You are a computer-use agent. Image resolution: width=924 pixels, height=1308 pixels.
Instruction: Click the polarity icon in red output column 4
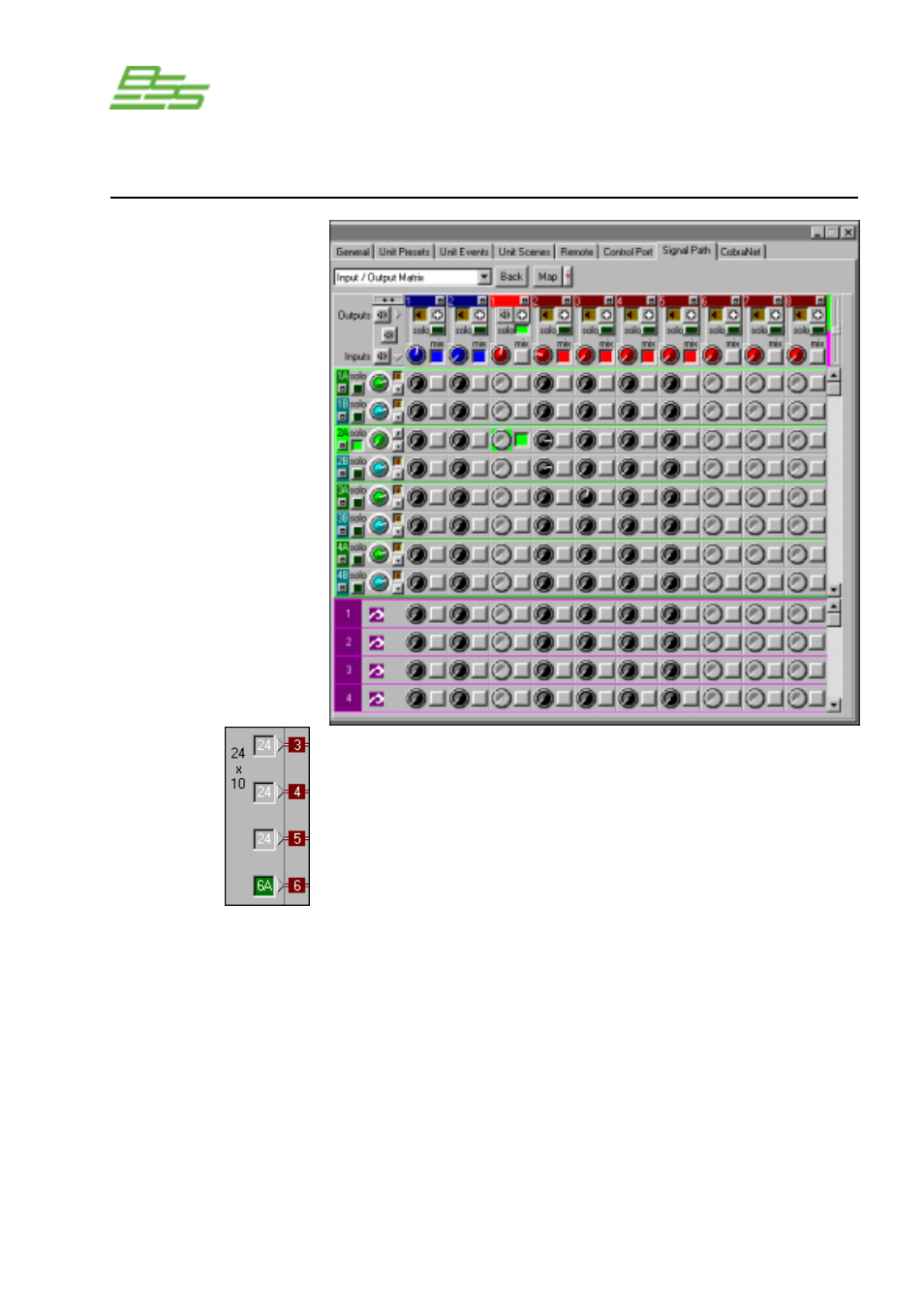click(649, 315)
